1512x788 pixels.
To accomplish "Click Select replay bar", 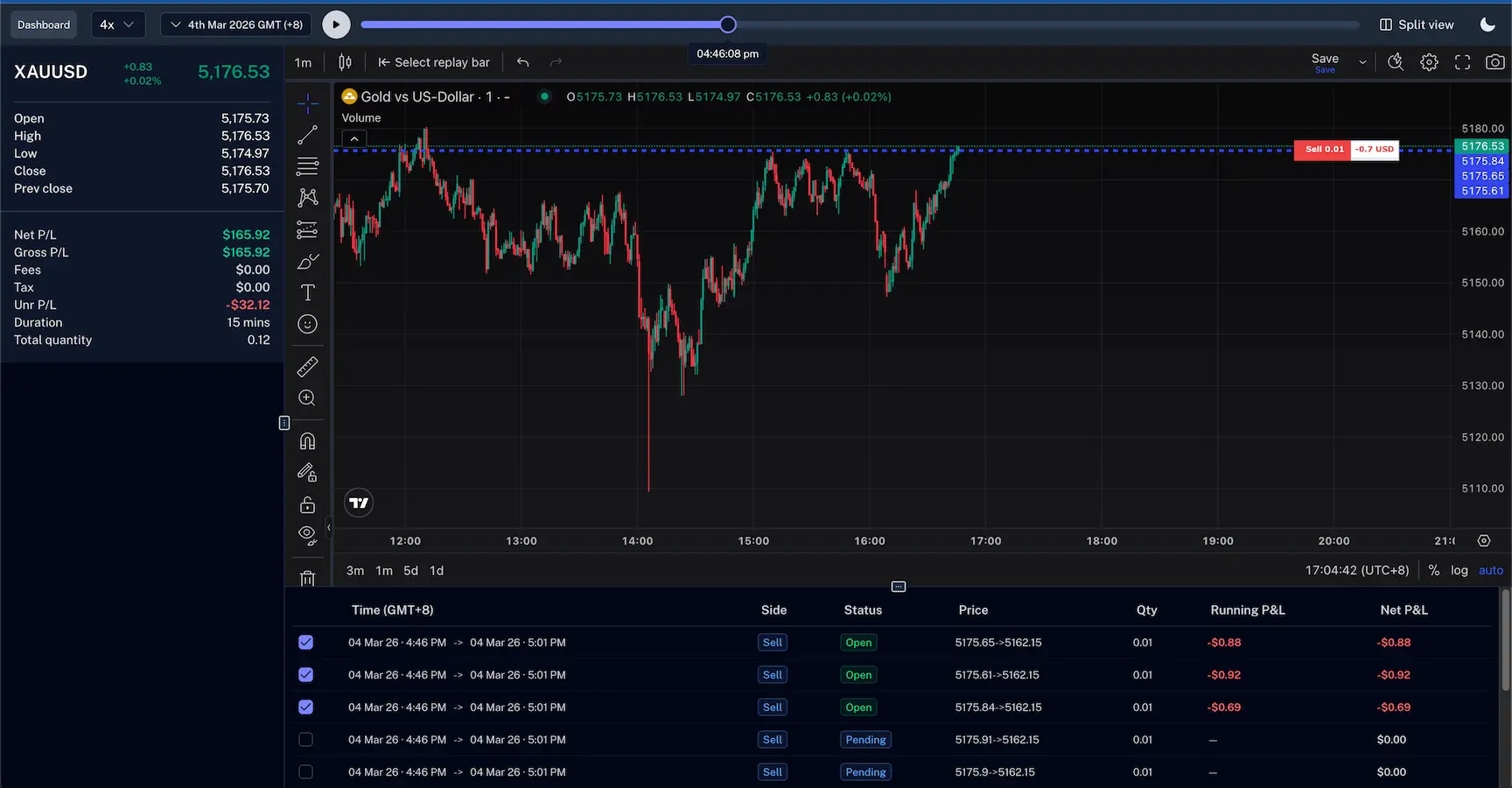I will coord(434,62).
